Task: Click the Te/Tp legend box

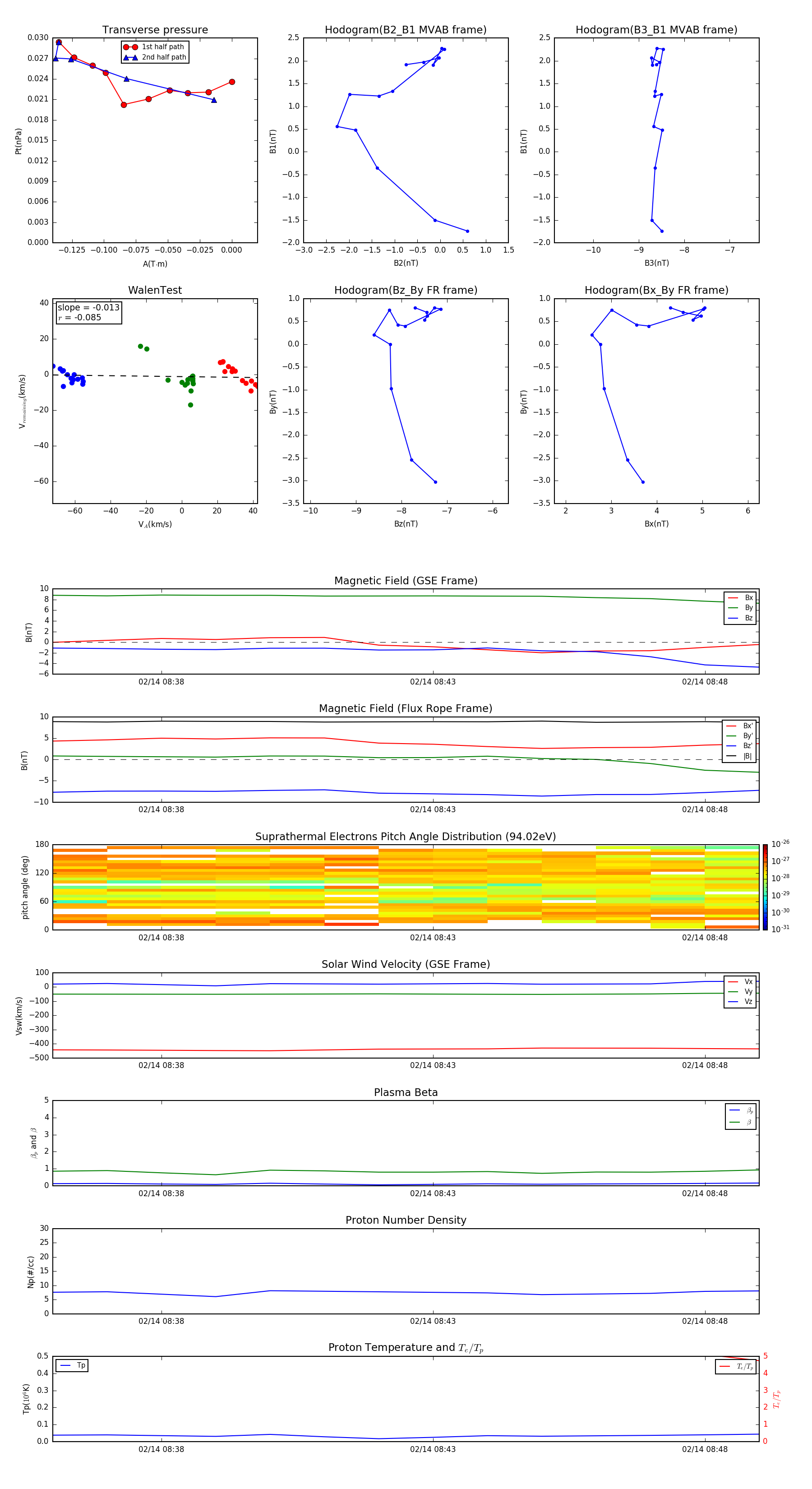Action: click(x=736, y=1366)
